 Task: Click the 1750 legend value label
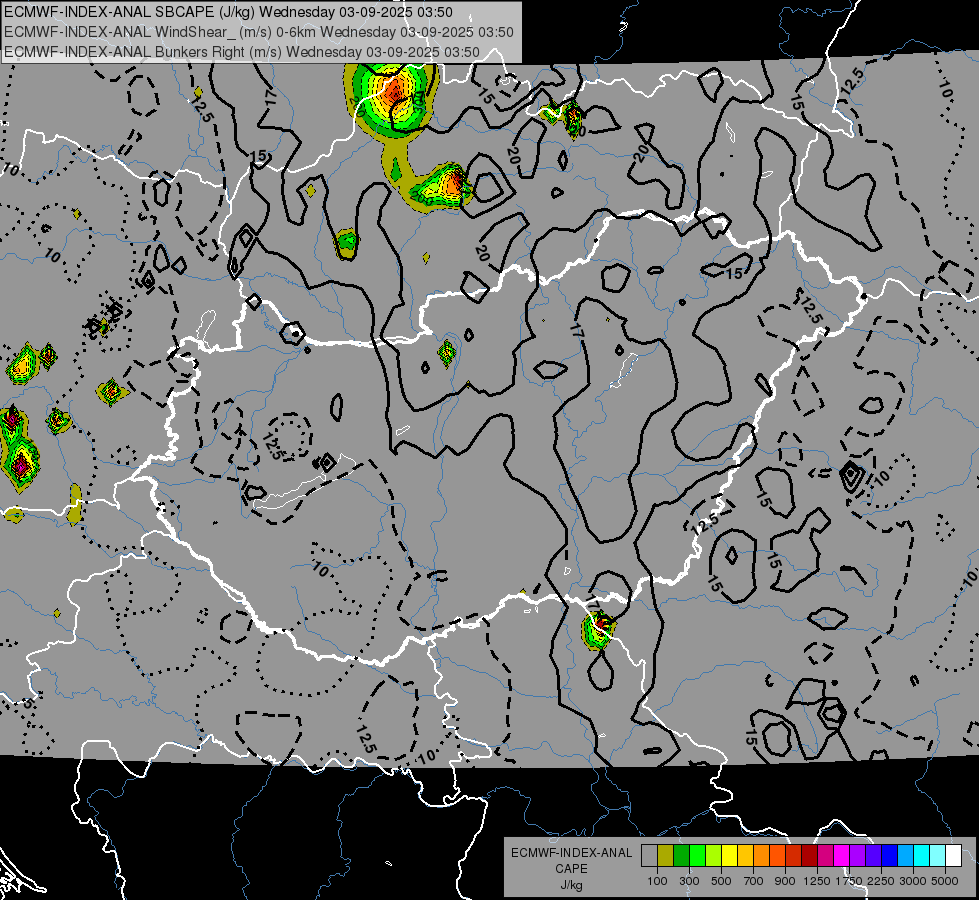[849, 881]
